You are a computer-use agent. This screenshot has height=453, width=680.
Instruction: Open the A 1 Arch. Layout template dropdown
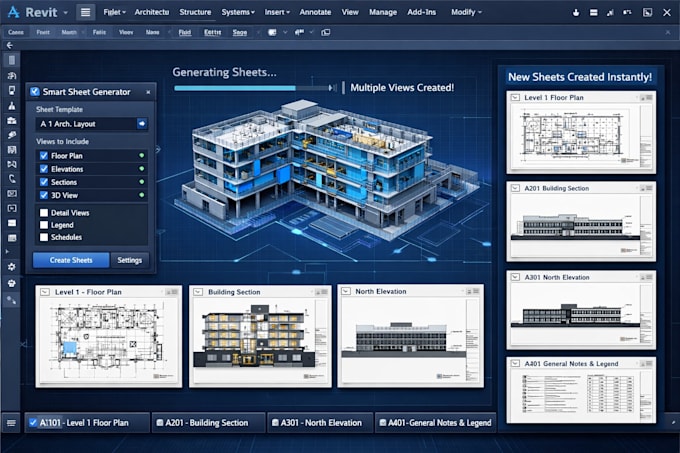[x=142, y=124]
